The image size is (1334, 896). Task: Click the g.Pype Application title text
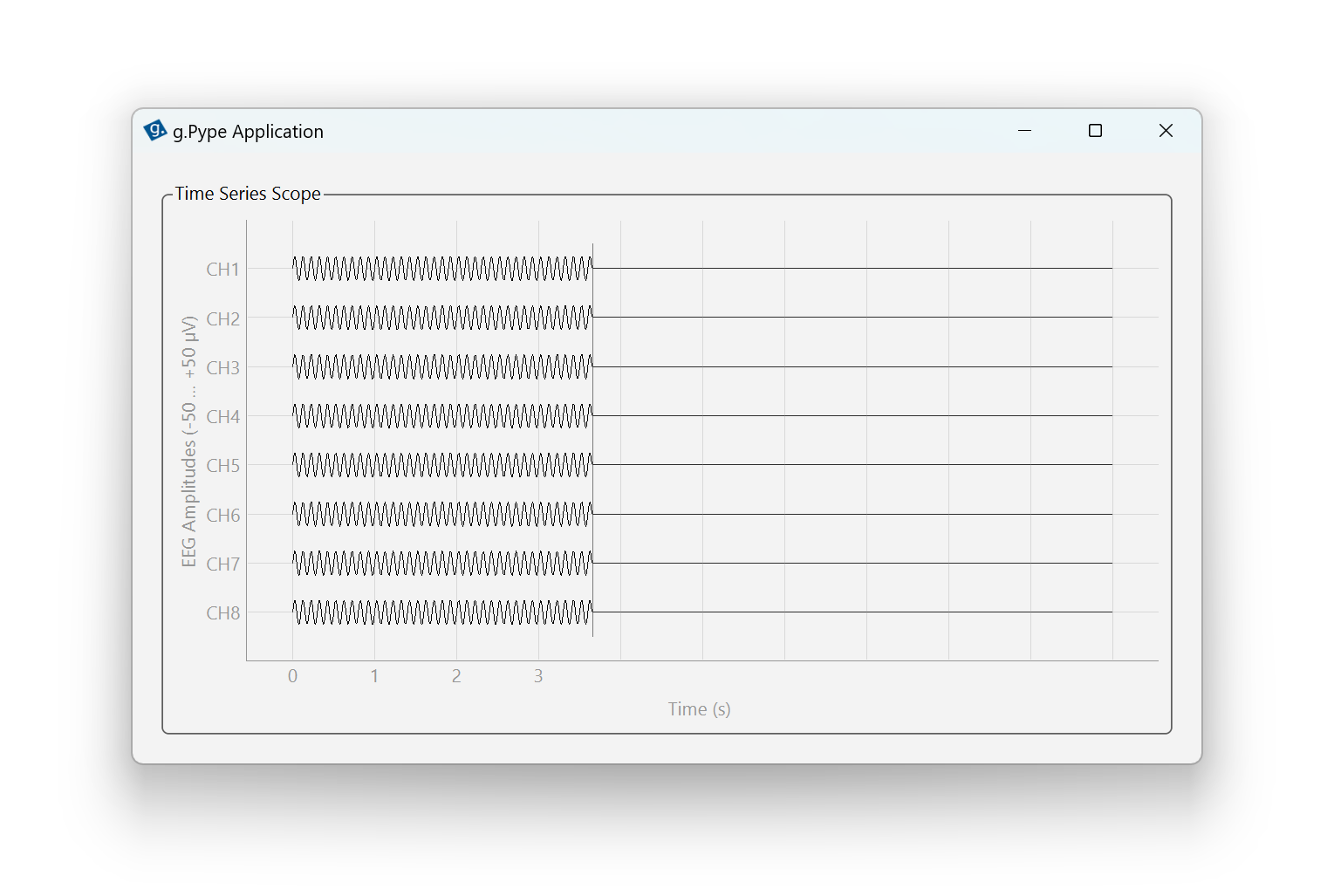tap(248, 132)
